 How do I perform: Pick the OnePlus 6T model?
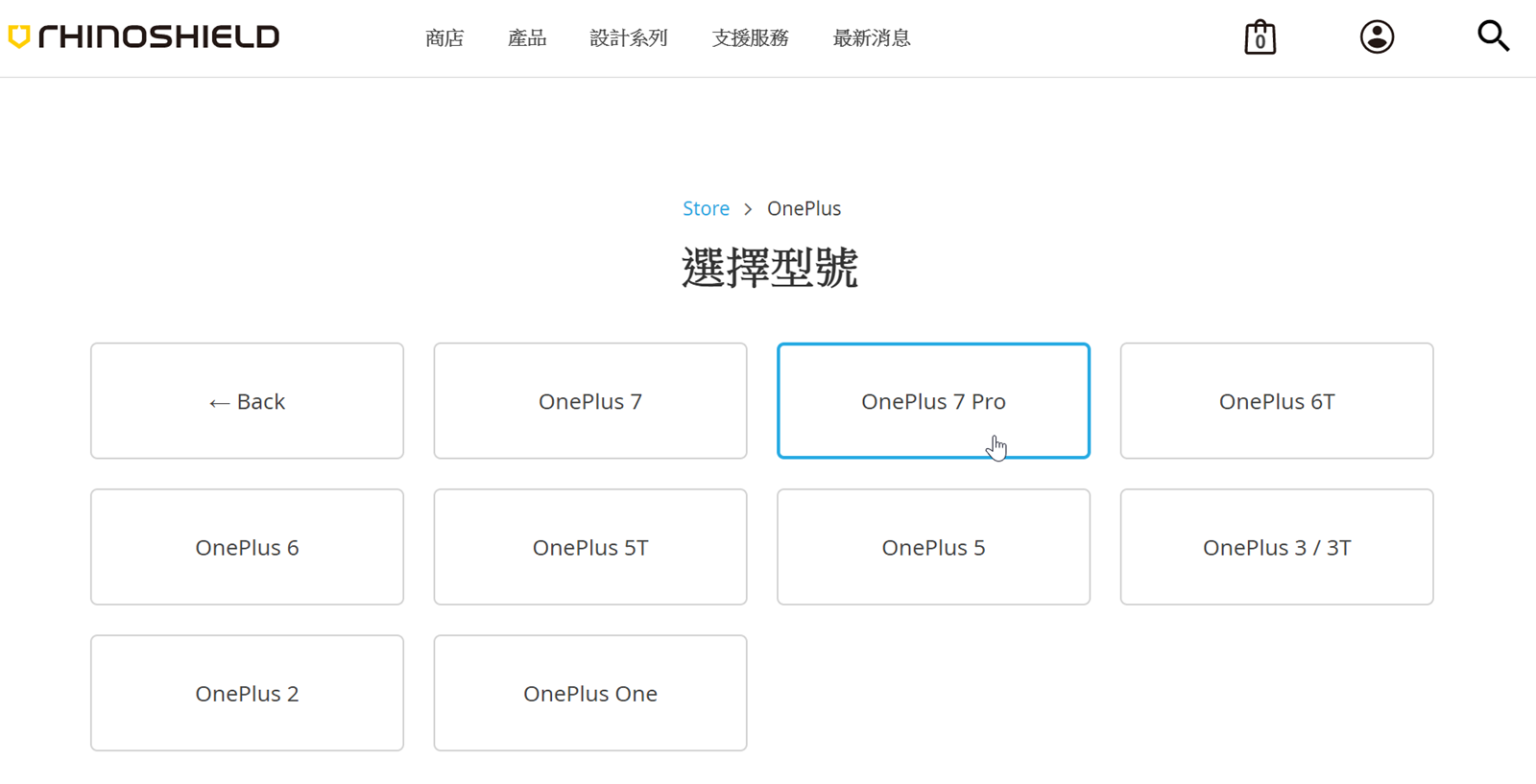point(1277,401)
